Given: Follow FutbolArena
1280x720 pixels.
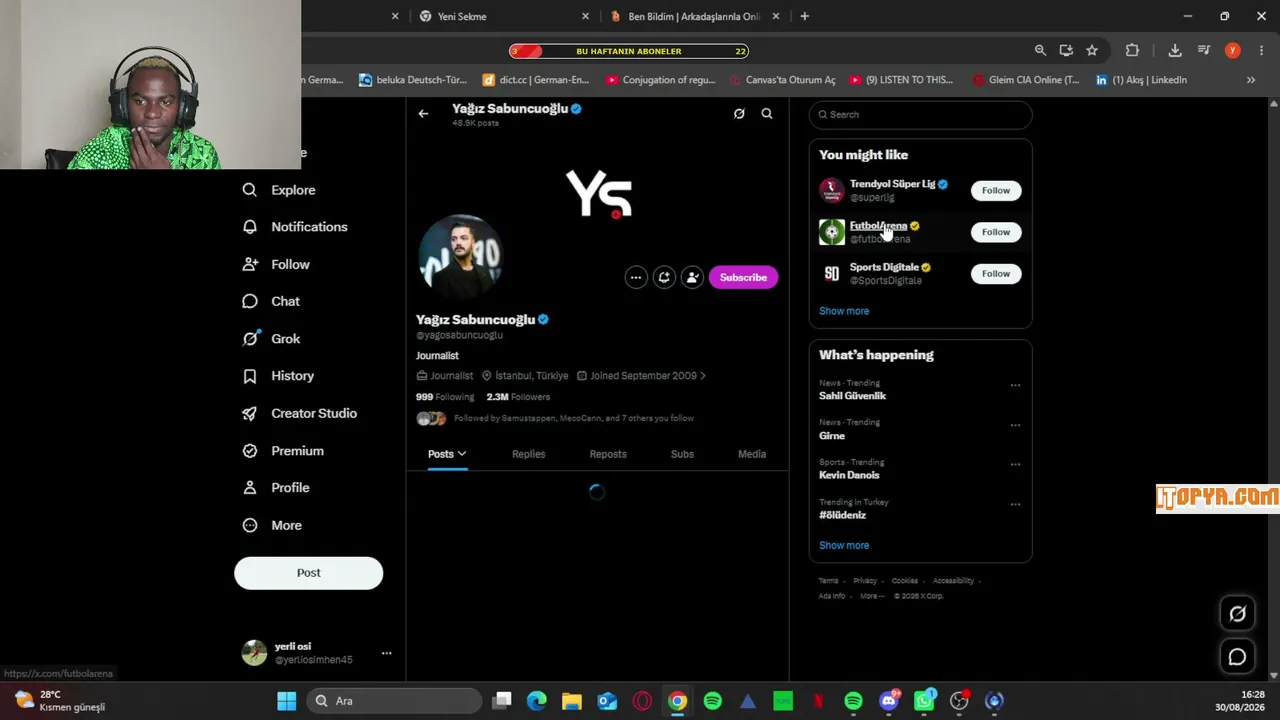Looking at the screenshot, I should coord(996,232).
